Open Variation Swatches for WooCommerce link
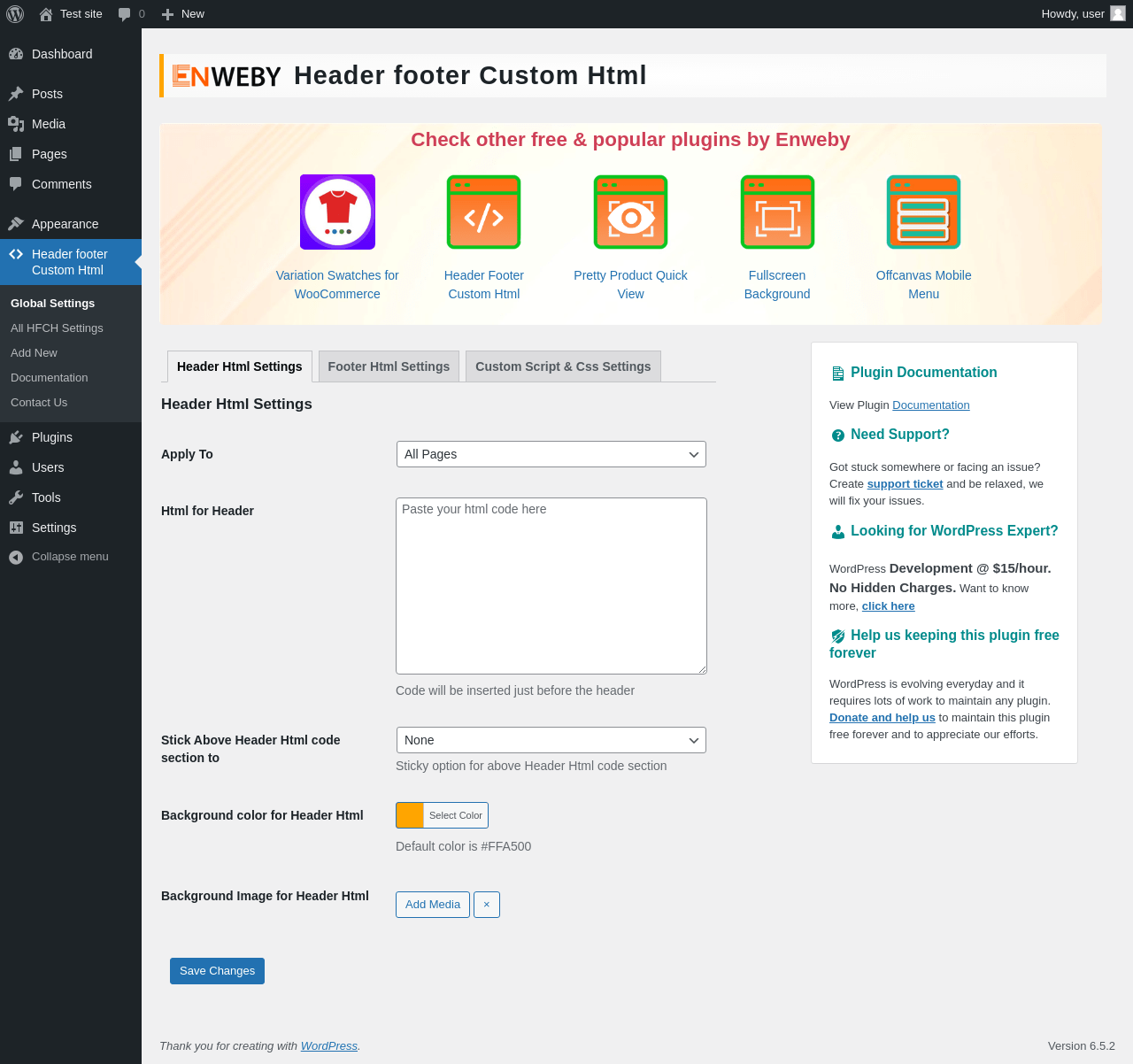This screenshot has height=1064, width=1133. 337,285
